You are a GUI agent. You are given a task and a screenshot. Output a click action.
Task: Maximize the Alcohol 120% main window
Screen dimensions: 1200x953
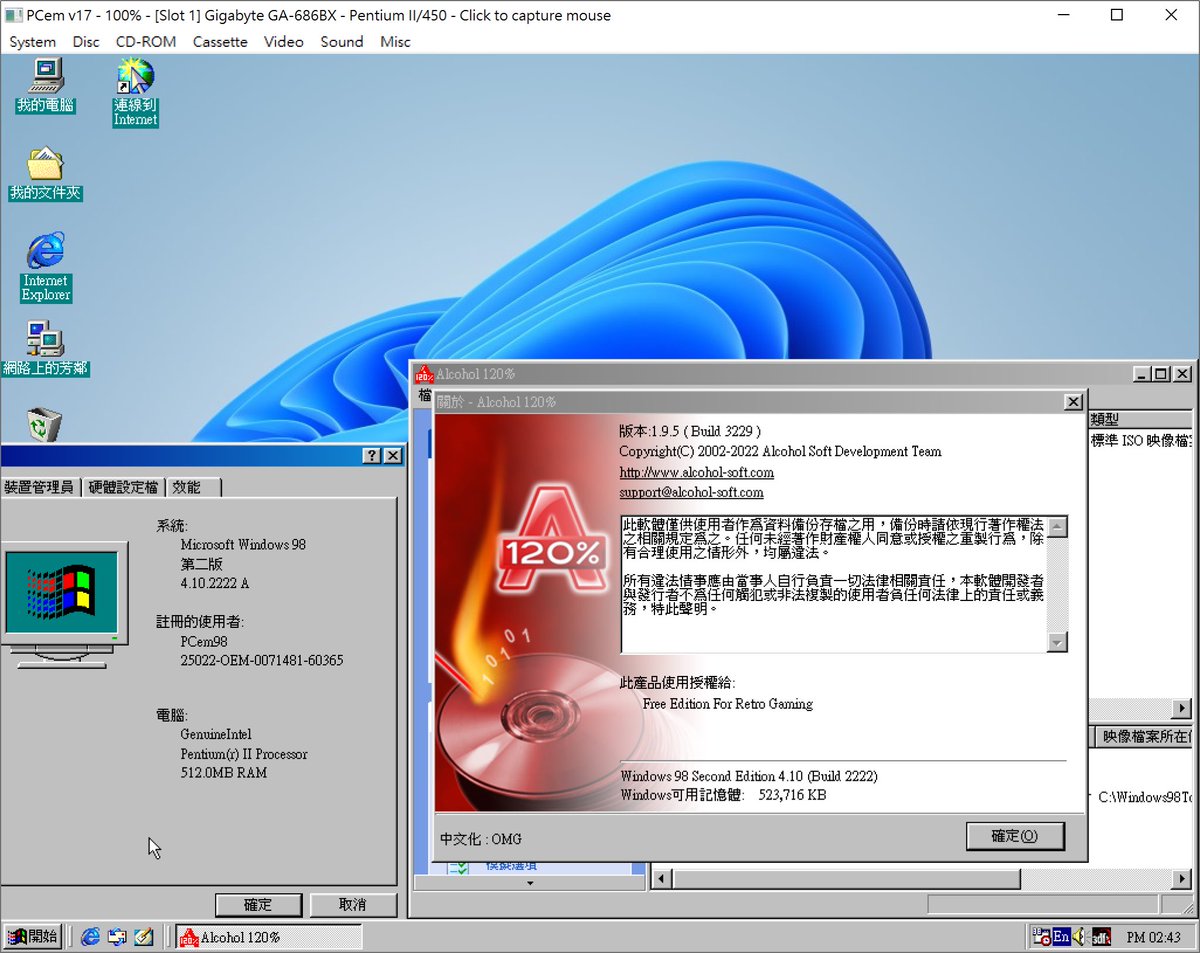tap(1160, 374)
